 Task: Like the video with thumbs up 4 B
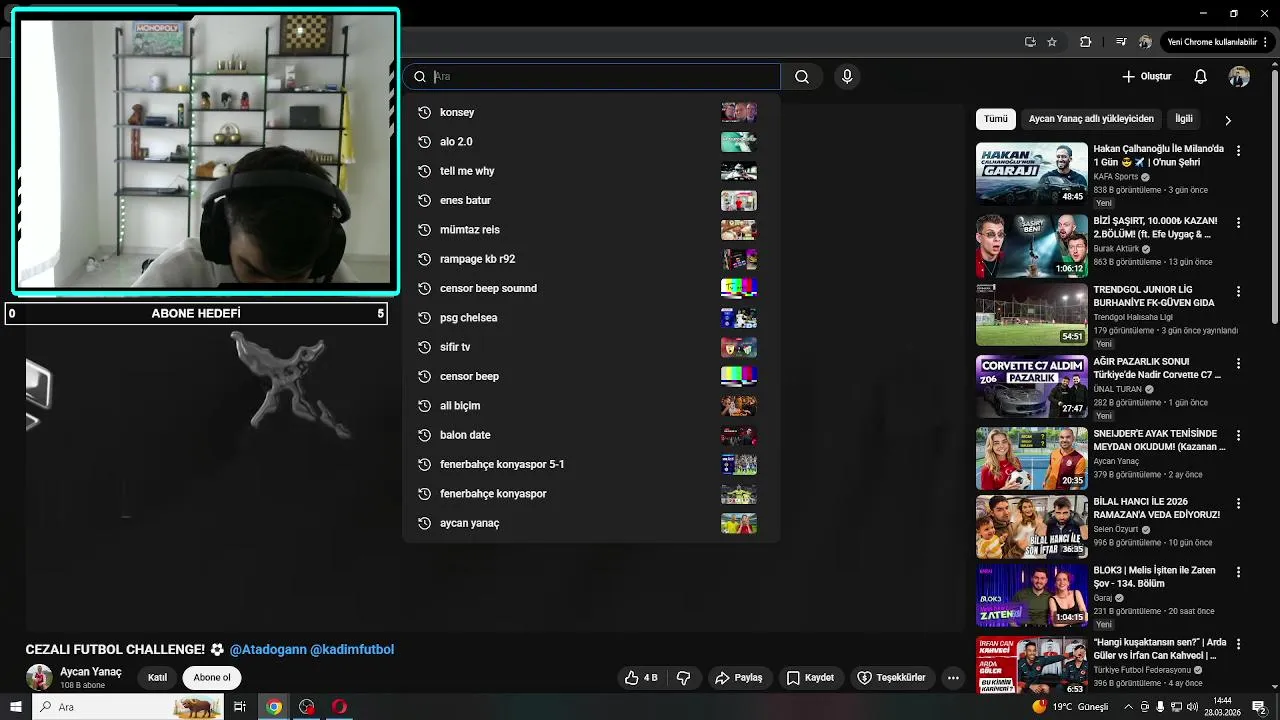pyautogui.click(x=641, y=678)
